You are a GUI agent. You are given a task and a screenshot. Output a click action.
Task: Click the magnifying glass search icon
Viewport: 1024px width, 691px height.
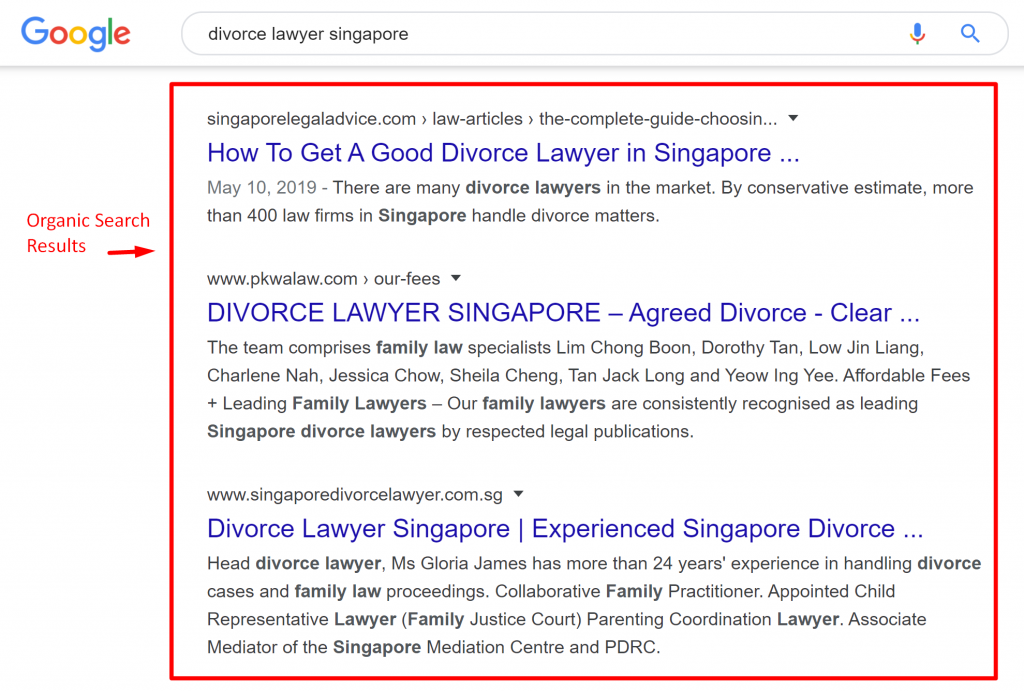click(x=970, y=33)
